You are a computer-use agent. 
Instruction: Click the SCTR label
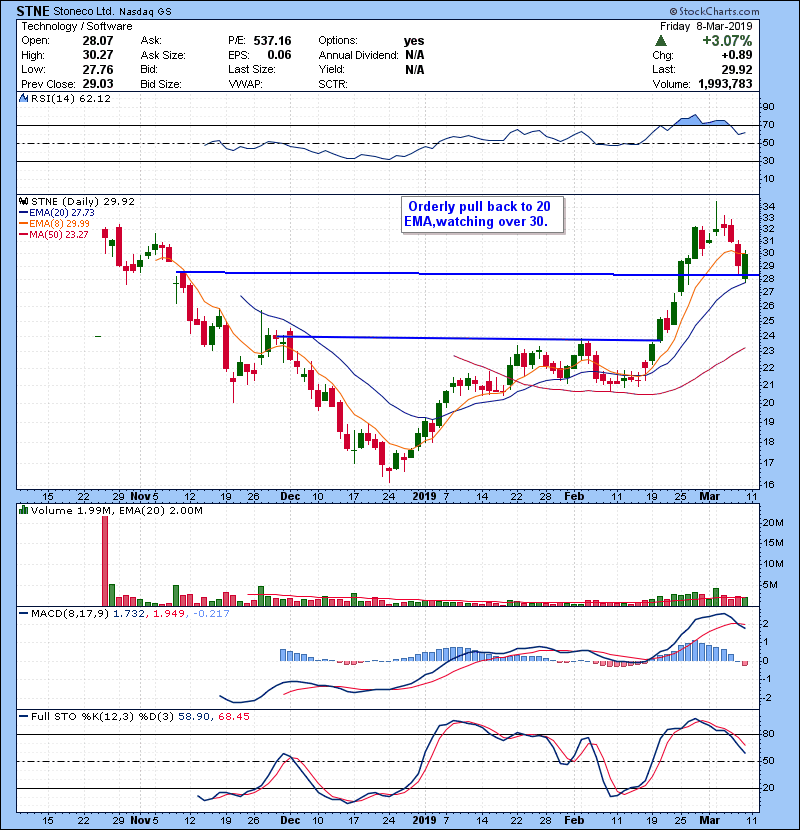coord(332,84)
